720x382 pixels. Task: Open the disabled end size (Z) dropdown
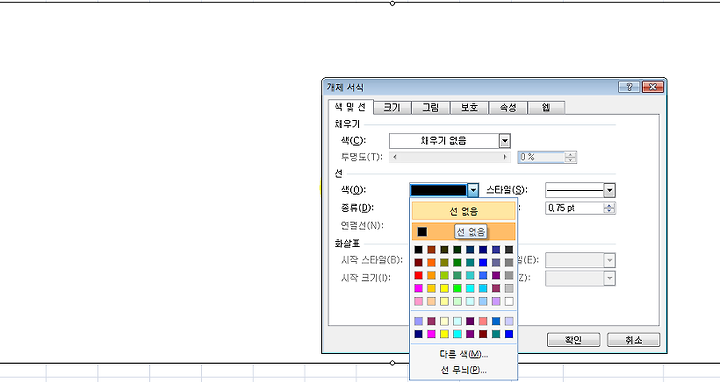pyautogui.click(x=580, y=278)
